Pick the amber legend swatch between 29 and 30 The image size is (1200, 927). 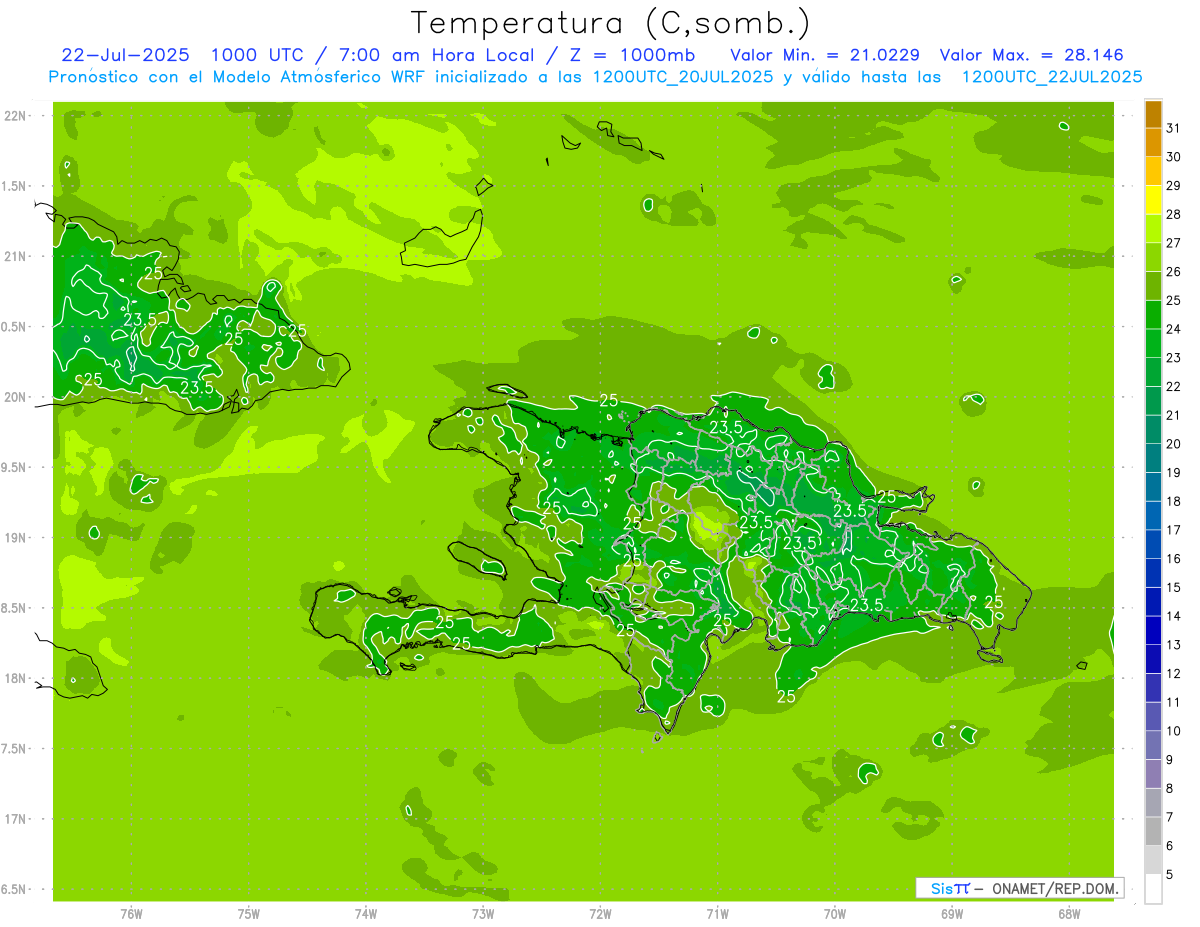[1153, 172]
